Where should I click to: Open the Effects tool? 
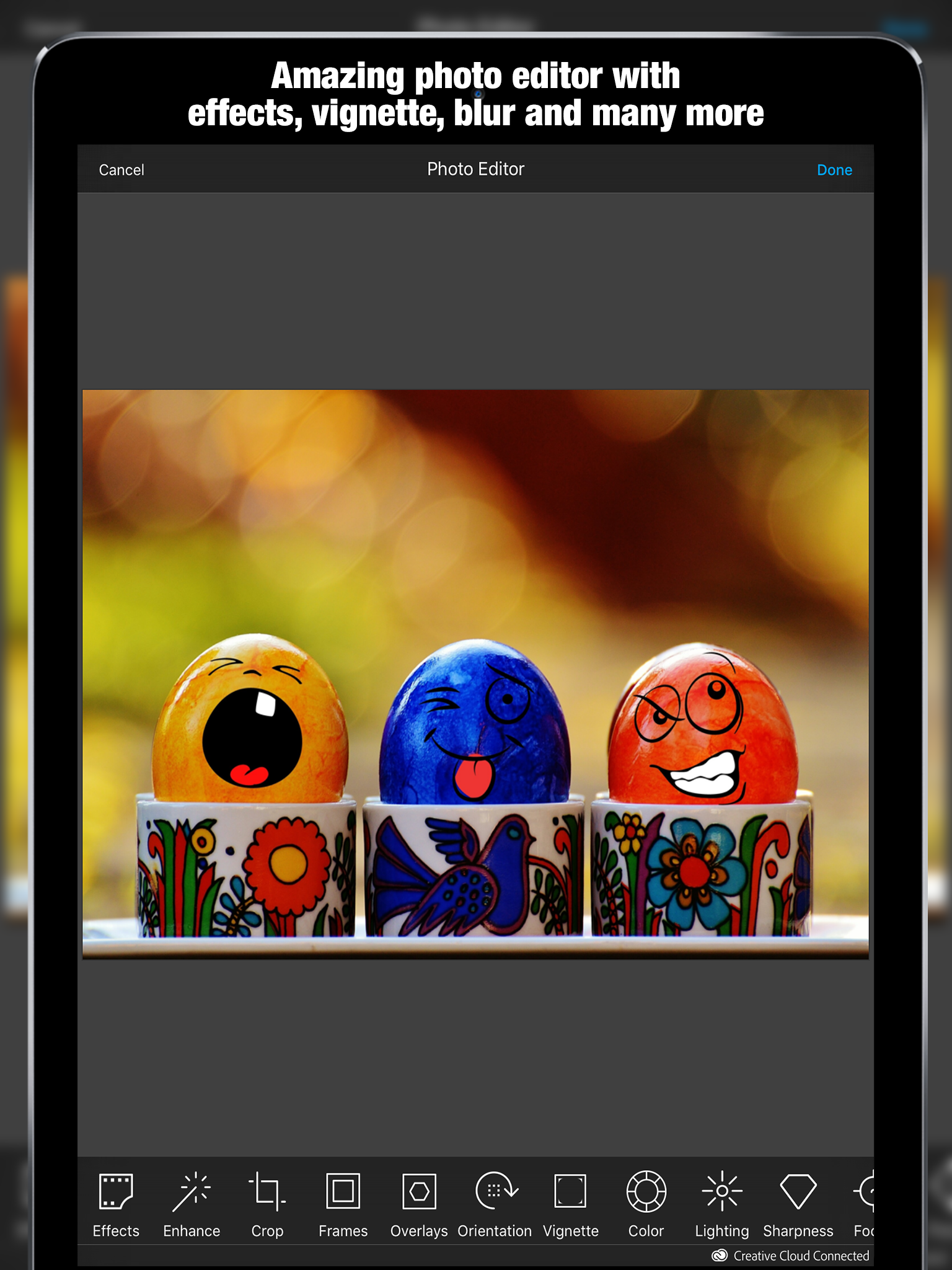pos(116,1204)
